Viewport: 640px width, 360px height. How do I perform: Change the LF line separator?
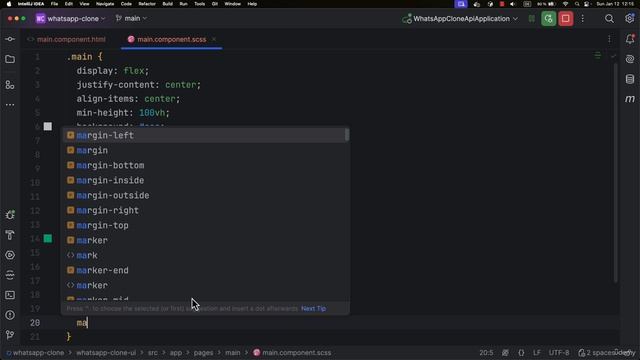(537, 353)
